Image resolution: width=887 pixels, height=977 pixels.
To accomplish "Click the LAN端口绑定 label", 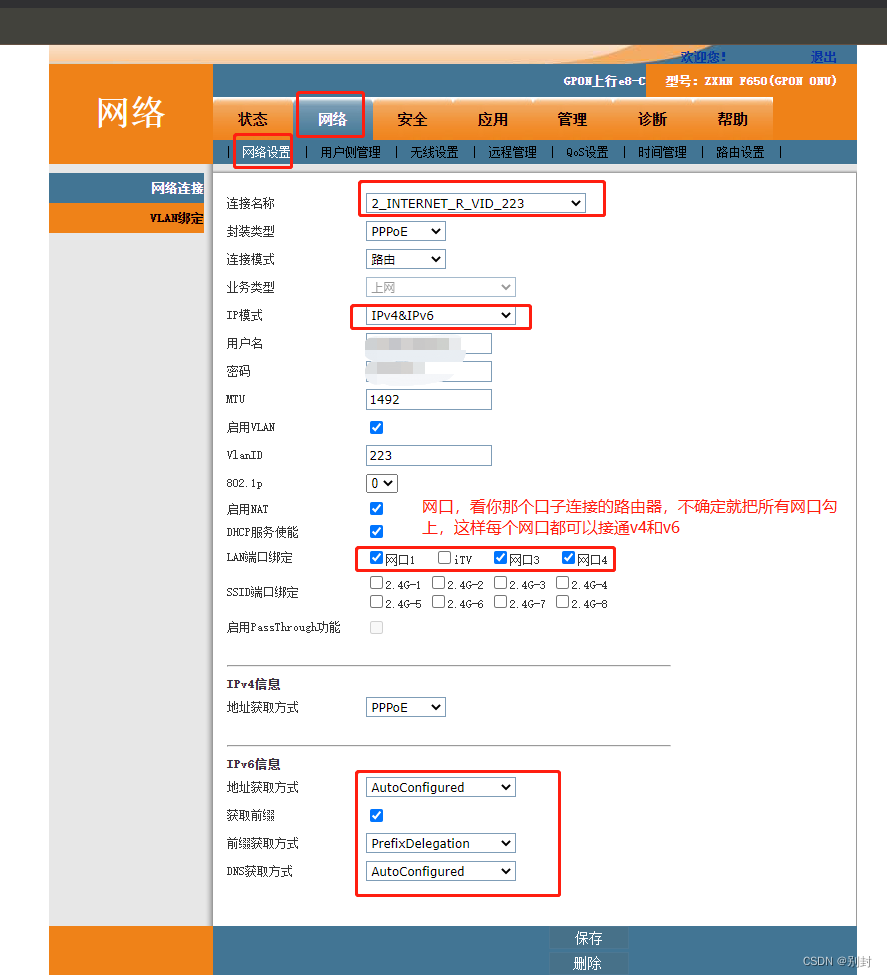I will pos(259,557).
